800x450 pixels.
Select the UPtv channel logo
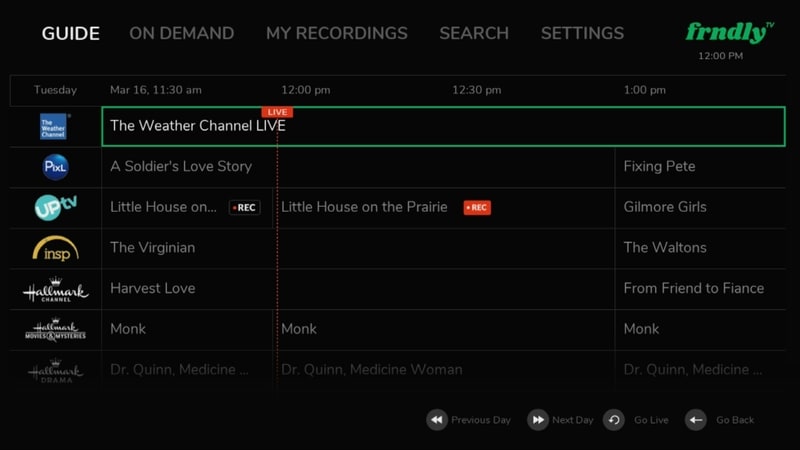56,207
